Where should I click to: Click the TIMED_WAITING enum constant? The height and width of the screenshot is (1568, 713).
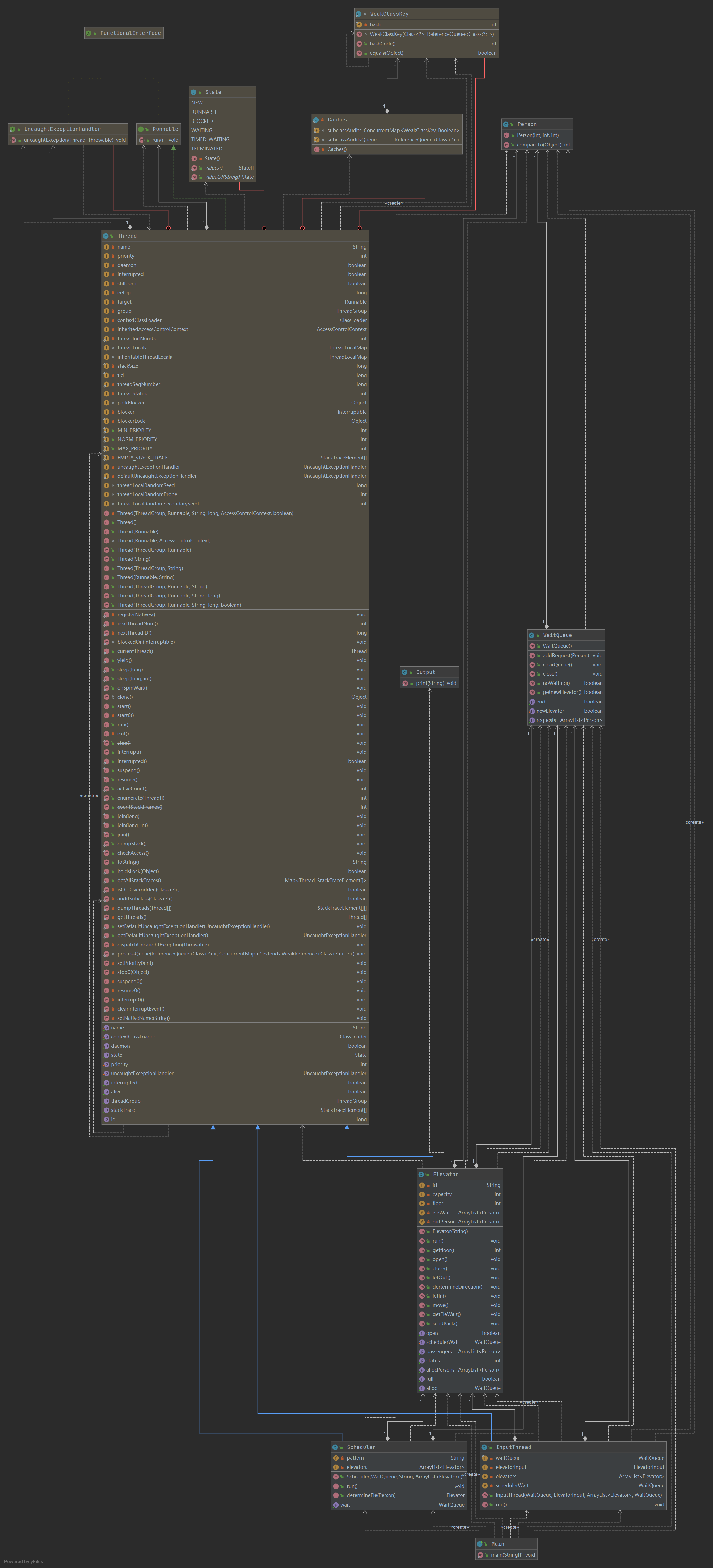(210, 139)
